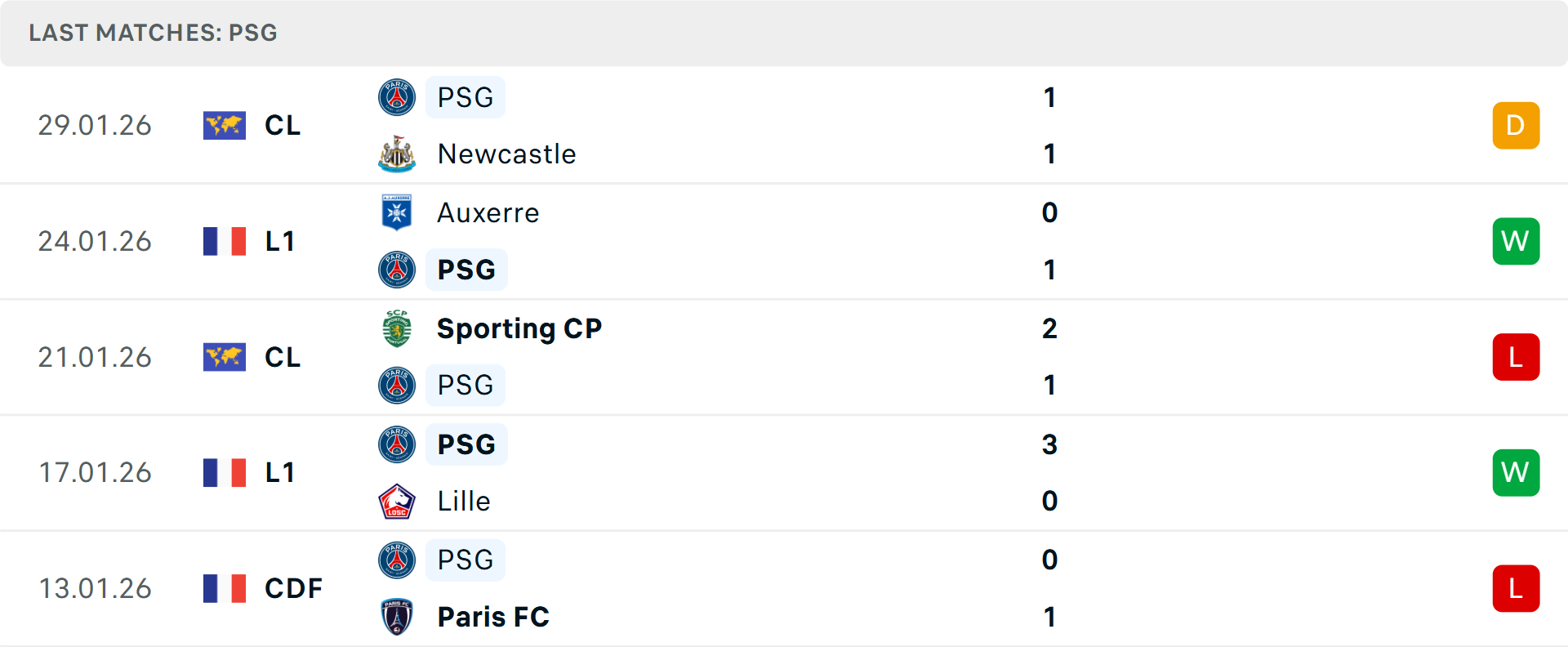Open the Sporting CP team link
The width and height of the screenshot is (1568, 647).
coord(519,328)
